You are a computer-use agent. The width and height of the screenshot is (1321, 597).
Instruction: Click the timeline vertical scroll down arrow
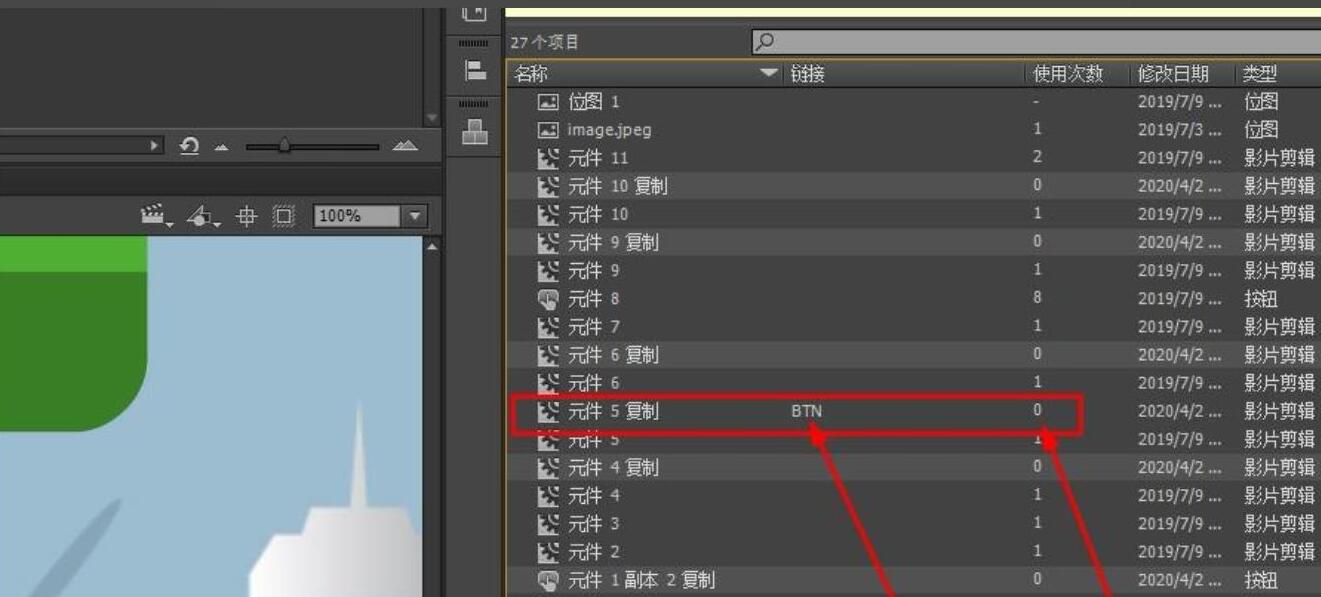[432, 118]
